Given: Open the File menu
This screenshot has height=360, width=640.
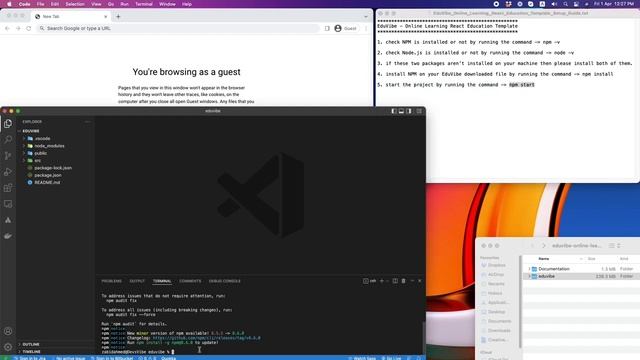Looking at the screenshot, I should (x=40, y=4).
